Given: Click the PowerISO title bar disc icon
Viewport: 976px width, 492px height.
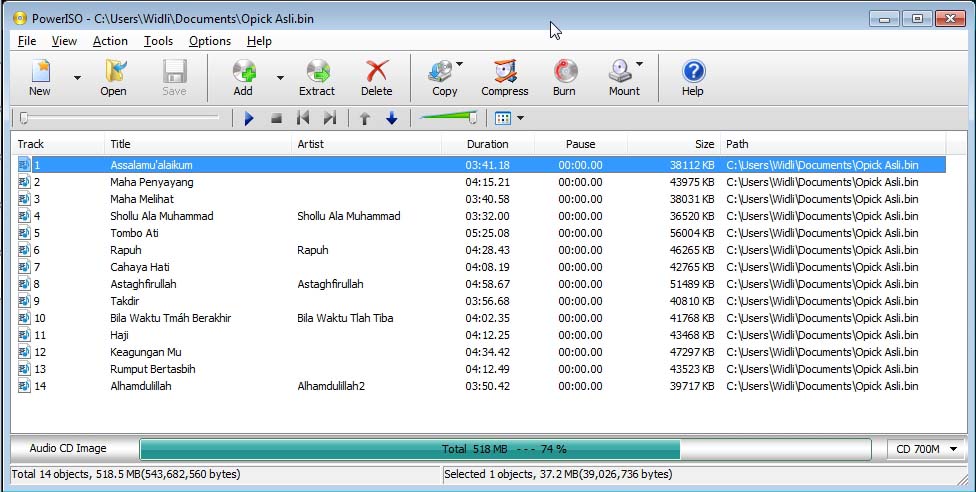Looking at the screenshot, I should [x=20, y=18].
